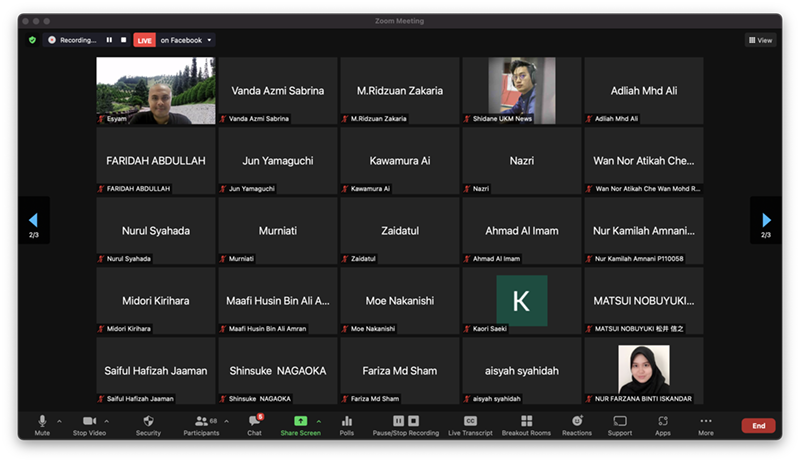Open the Chat panel
Viewport: 800px width, 462px height.
254,424
